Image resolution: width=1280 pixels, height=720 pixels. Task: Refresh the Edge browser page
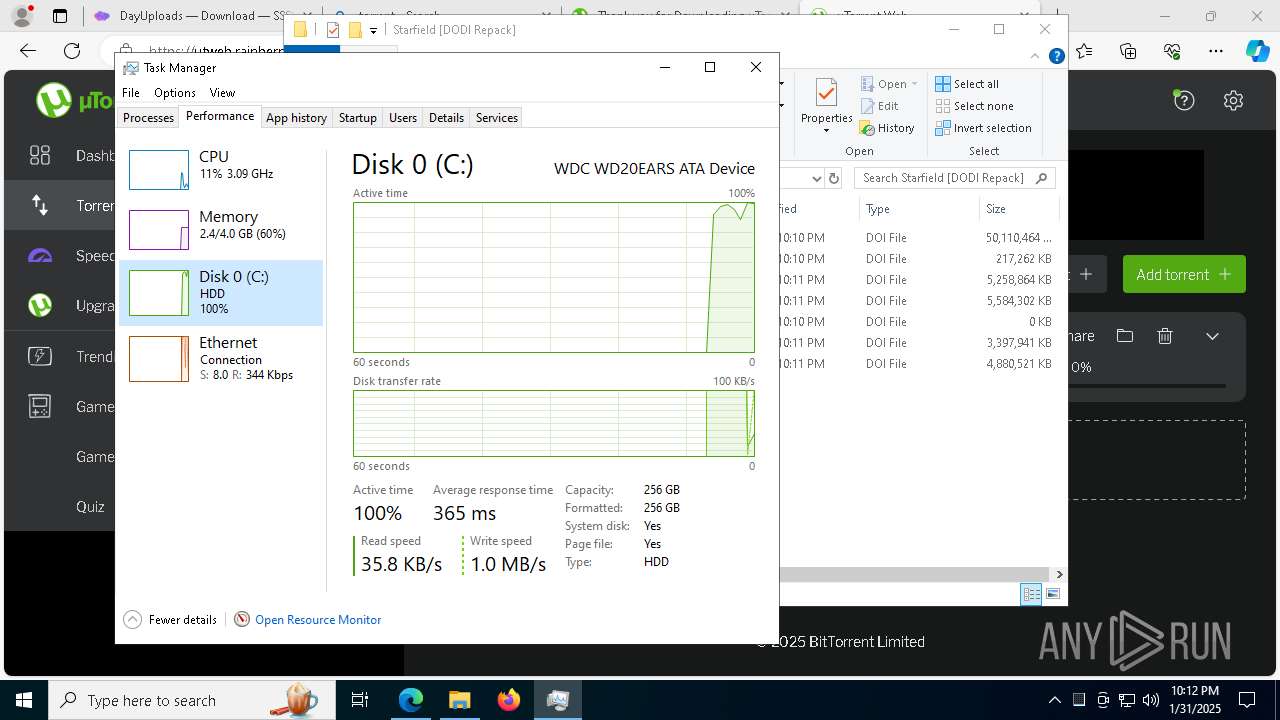[x=72, y=50]
